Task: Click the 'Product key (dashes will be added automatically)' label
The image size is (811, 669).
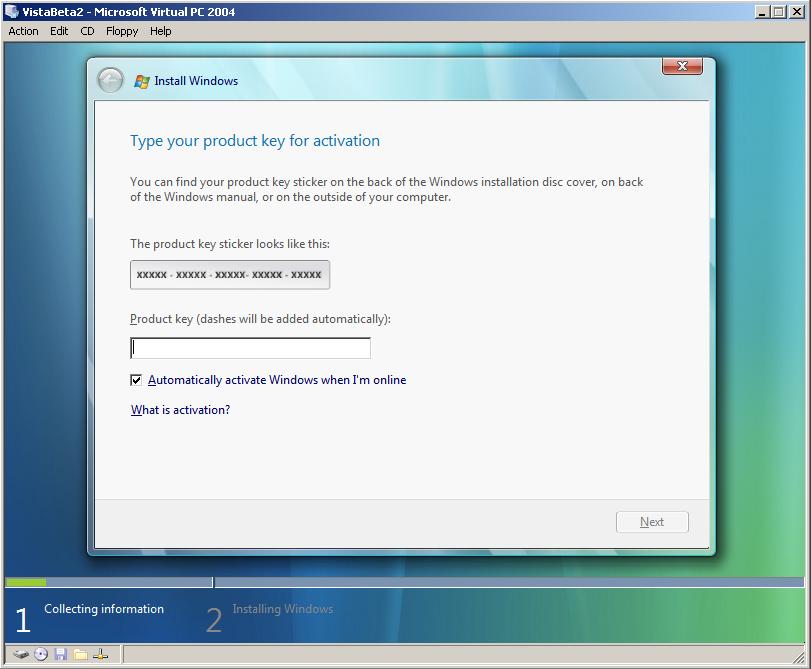Action: pyautogui.click(x=260, y=319)
